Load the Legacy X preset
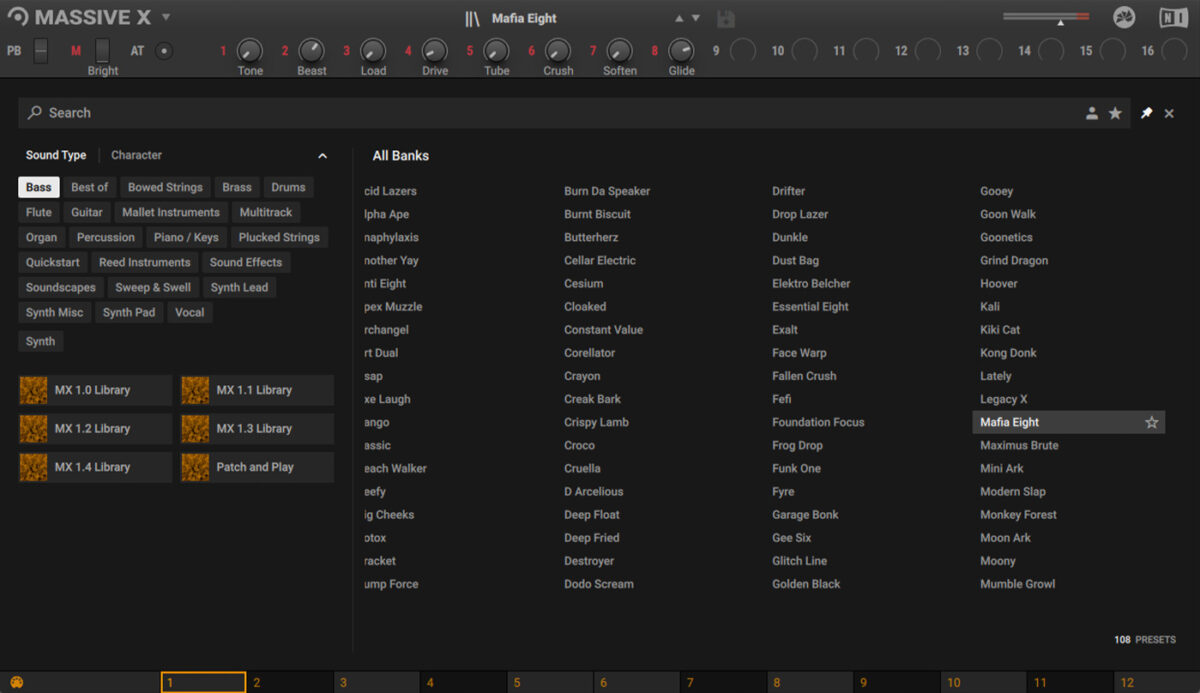This screenshot has width=1200, height=693. tap(1003, 399)
